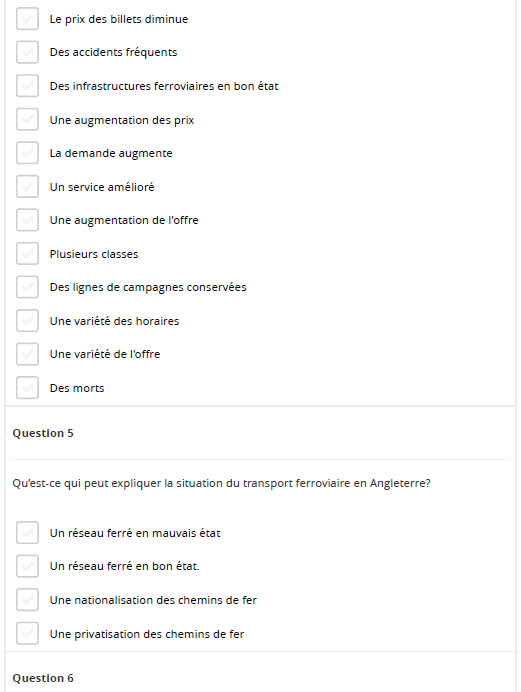Check 'Une privatisation des chemins de fer'
Screen dimensions: 521x692
coord(27,634)
